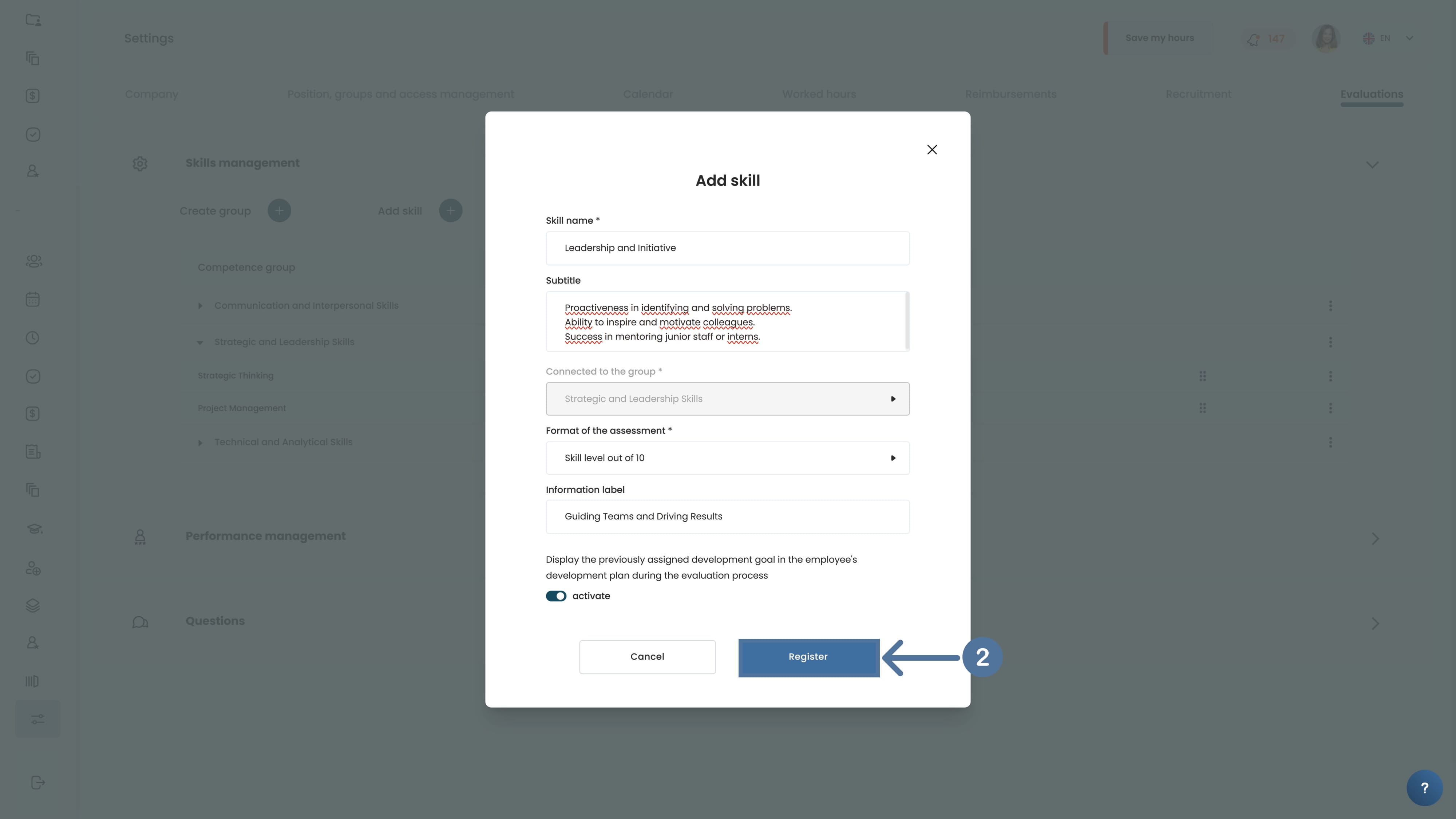Open the Reimbursements tab

click(x=1010, y=94)
